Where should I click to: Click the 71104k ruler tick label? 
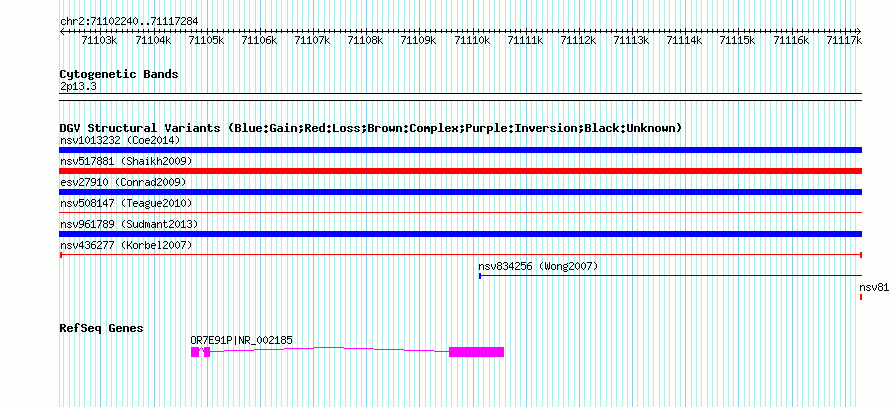click(153, 40)
